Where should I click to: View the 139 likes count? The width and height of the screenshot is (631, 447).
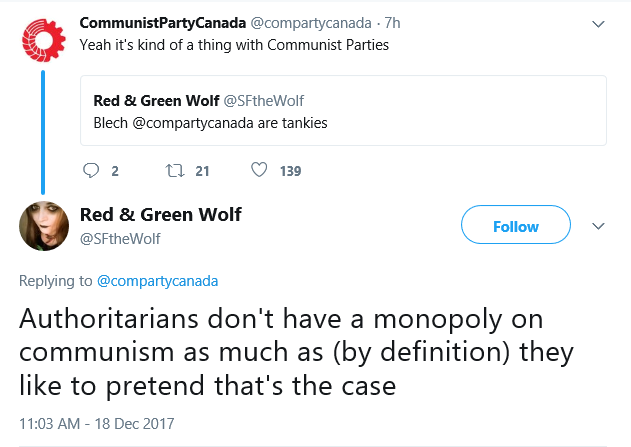click(291, 171)
